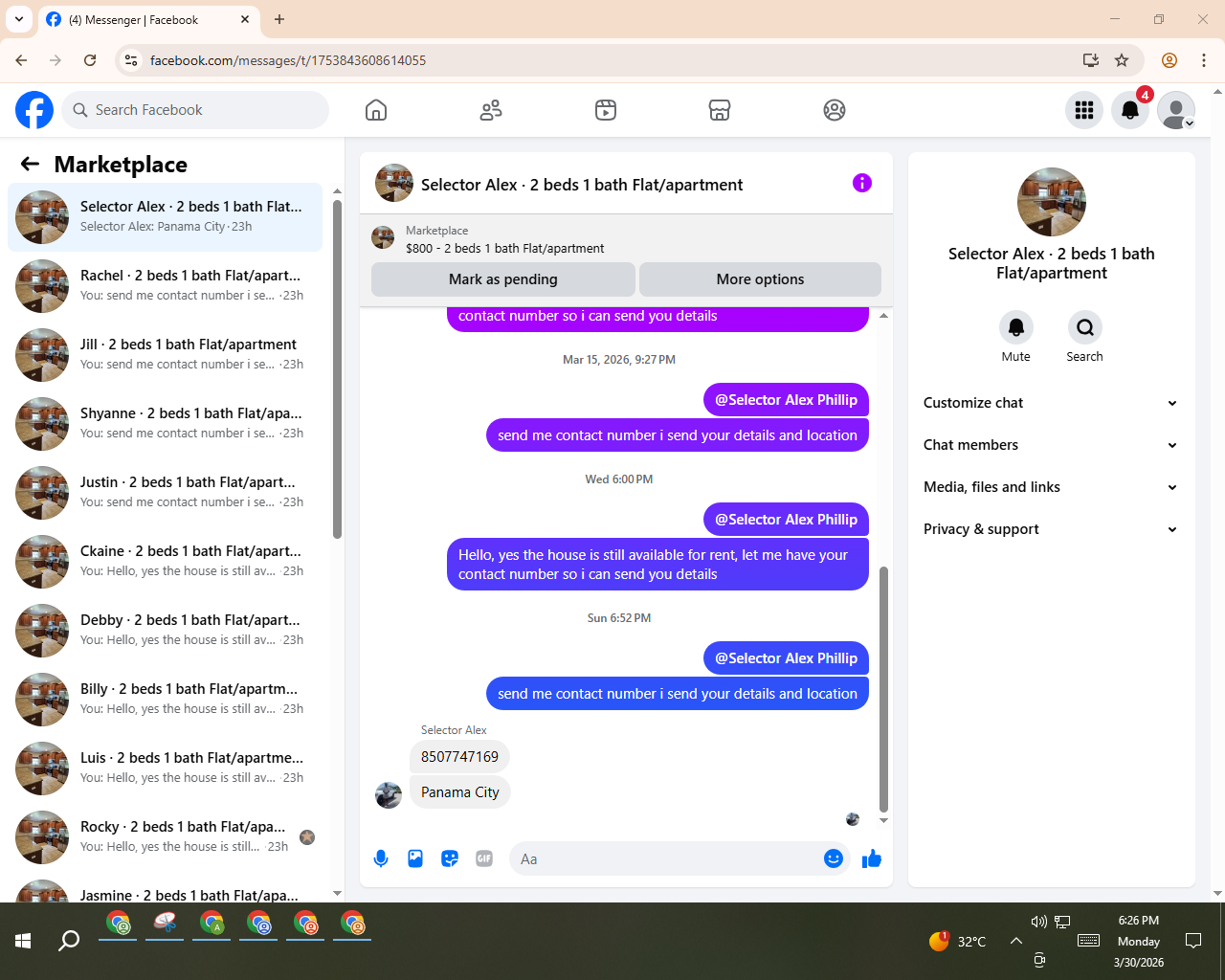This screenshot has width=1225, height=980.
Task: Click the apartment thumbnail in right panel
Action: pos(1052,202)
